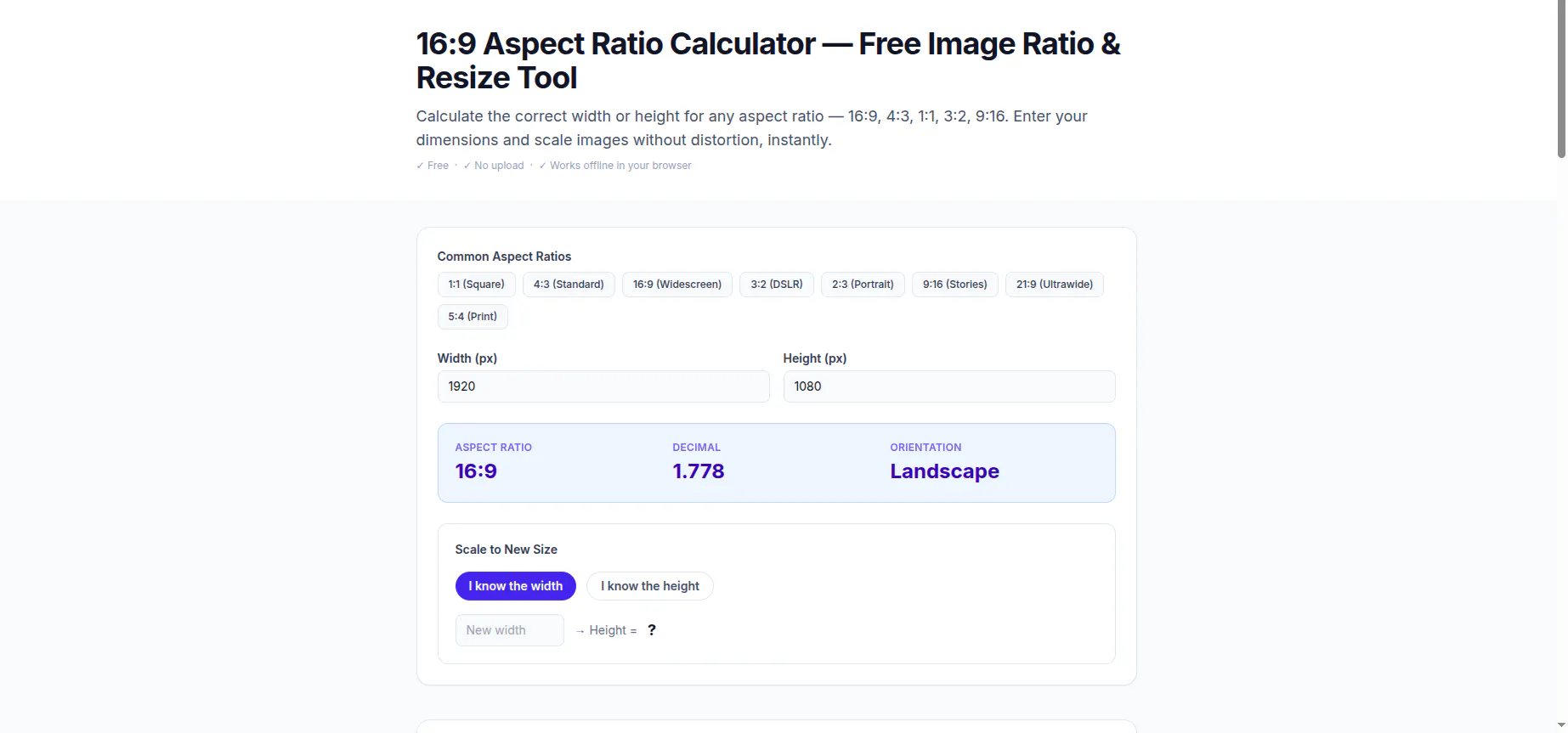Pick the 16:9 (Widescreen) preset
1568x733 pixels.
[677, 285]
